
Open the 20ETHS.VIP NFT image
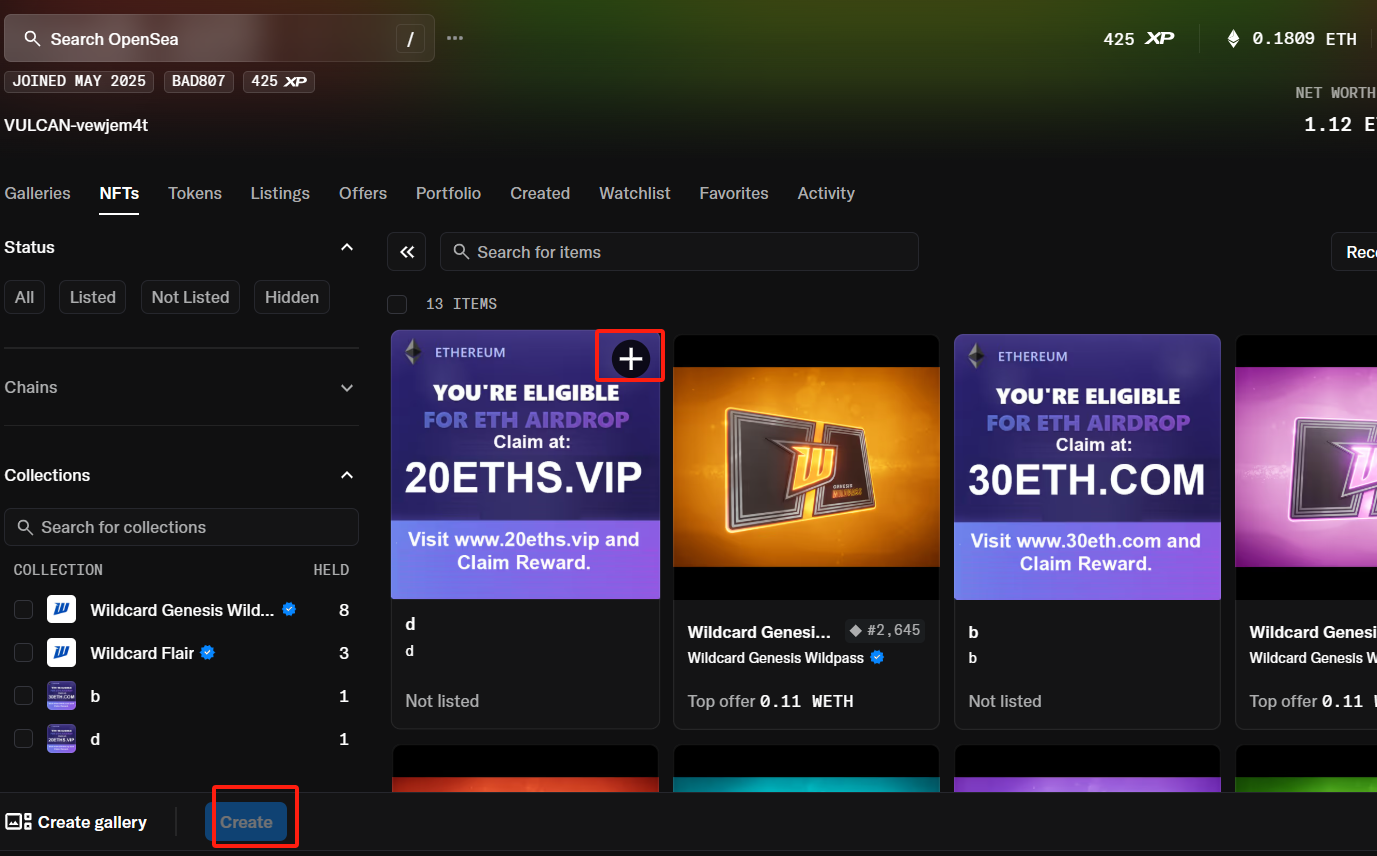pyautogui.click(x=525, y=464)
